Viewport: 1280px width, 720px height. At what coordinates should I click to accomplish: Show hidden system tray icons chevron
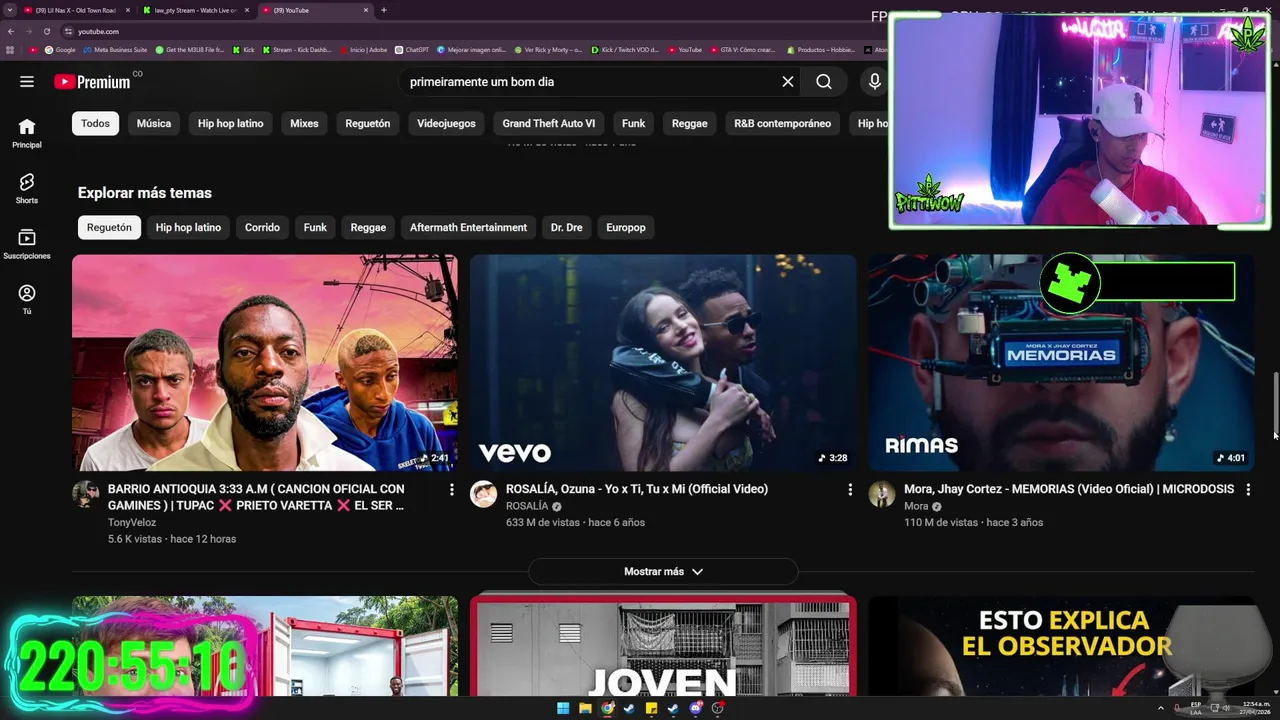[x=1161, y=708]
